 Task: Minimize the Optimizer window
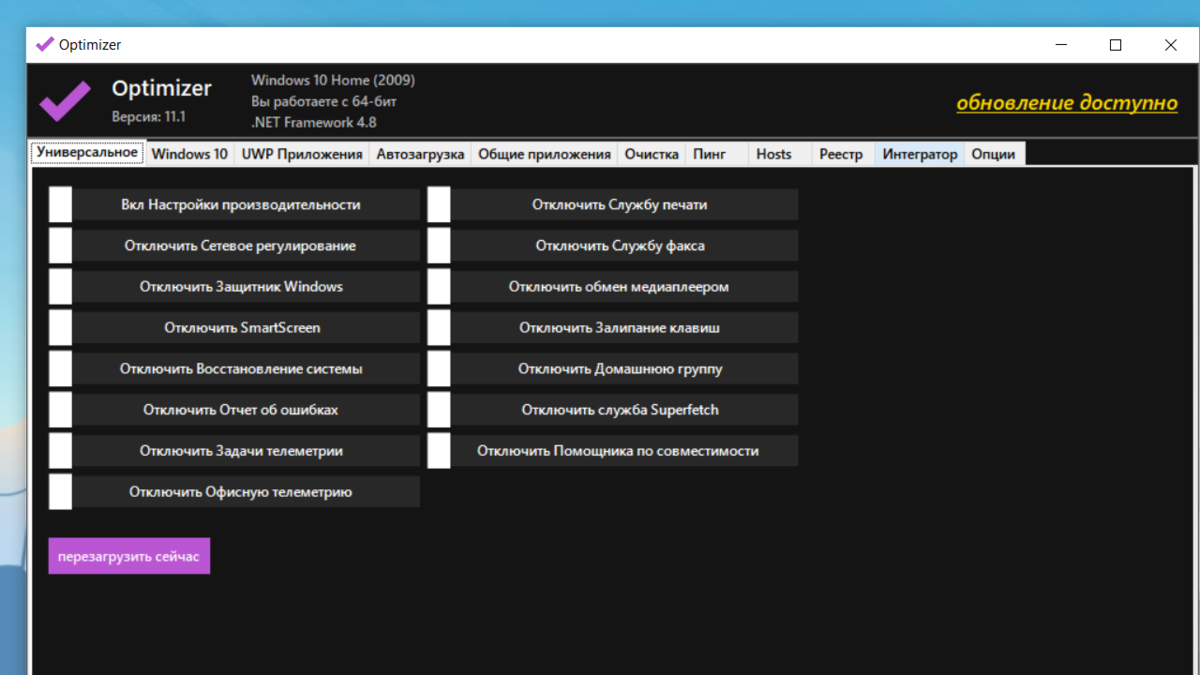(1061, 45)
